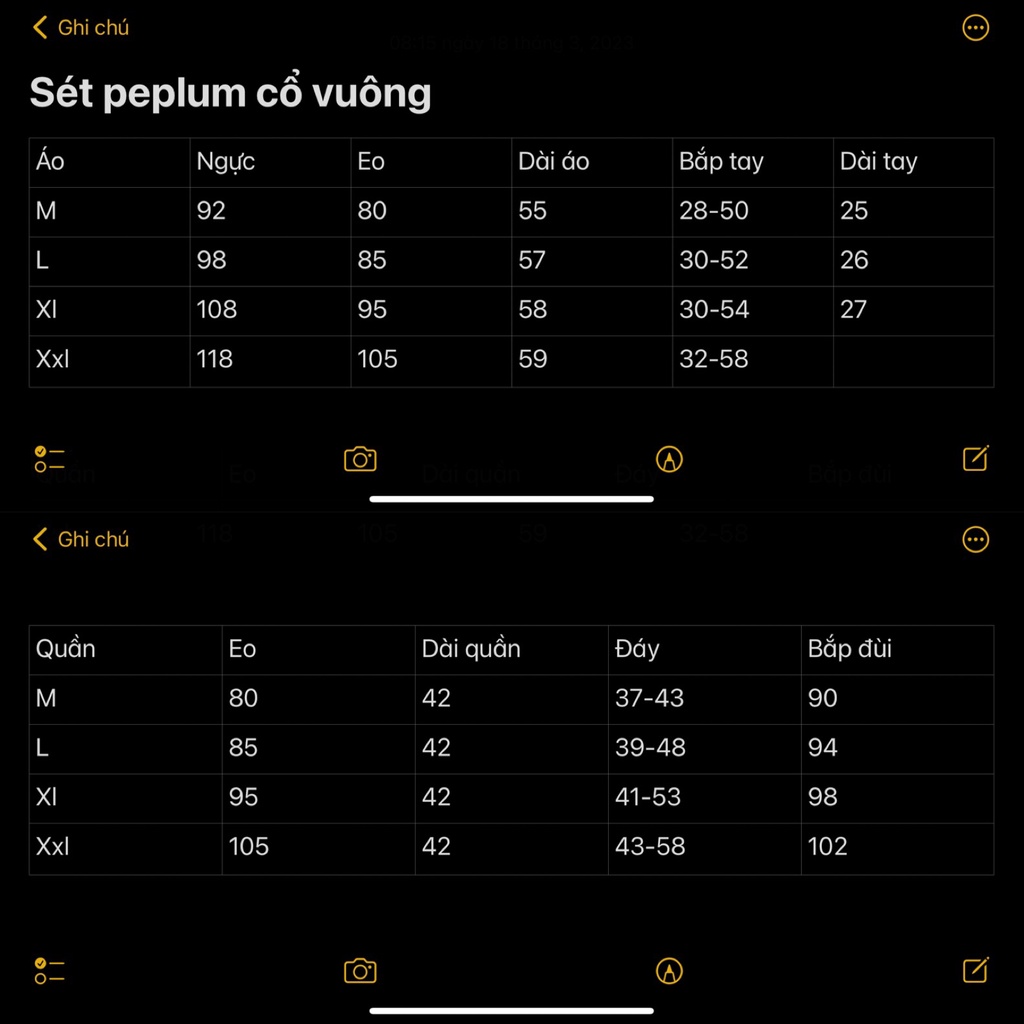Compose a new note under the Áo table
This screenshot has width=1024, height=1024.
coord(975,459)
